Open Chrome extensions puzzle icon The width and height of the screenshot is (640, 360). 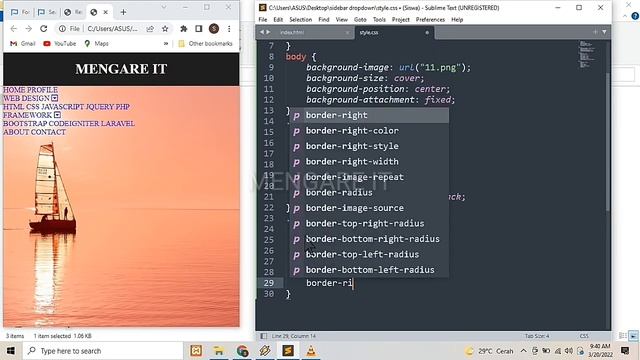[184, 29]
